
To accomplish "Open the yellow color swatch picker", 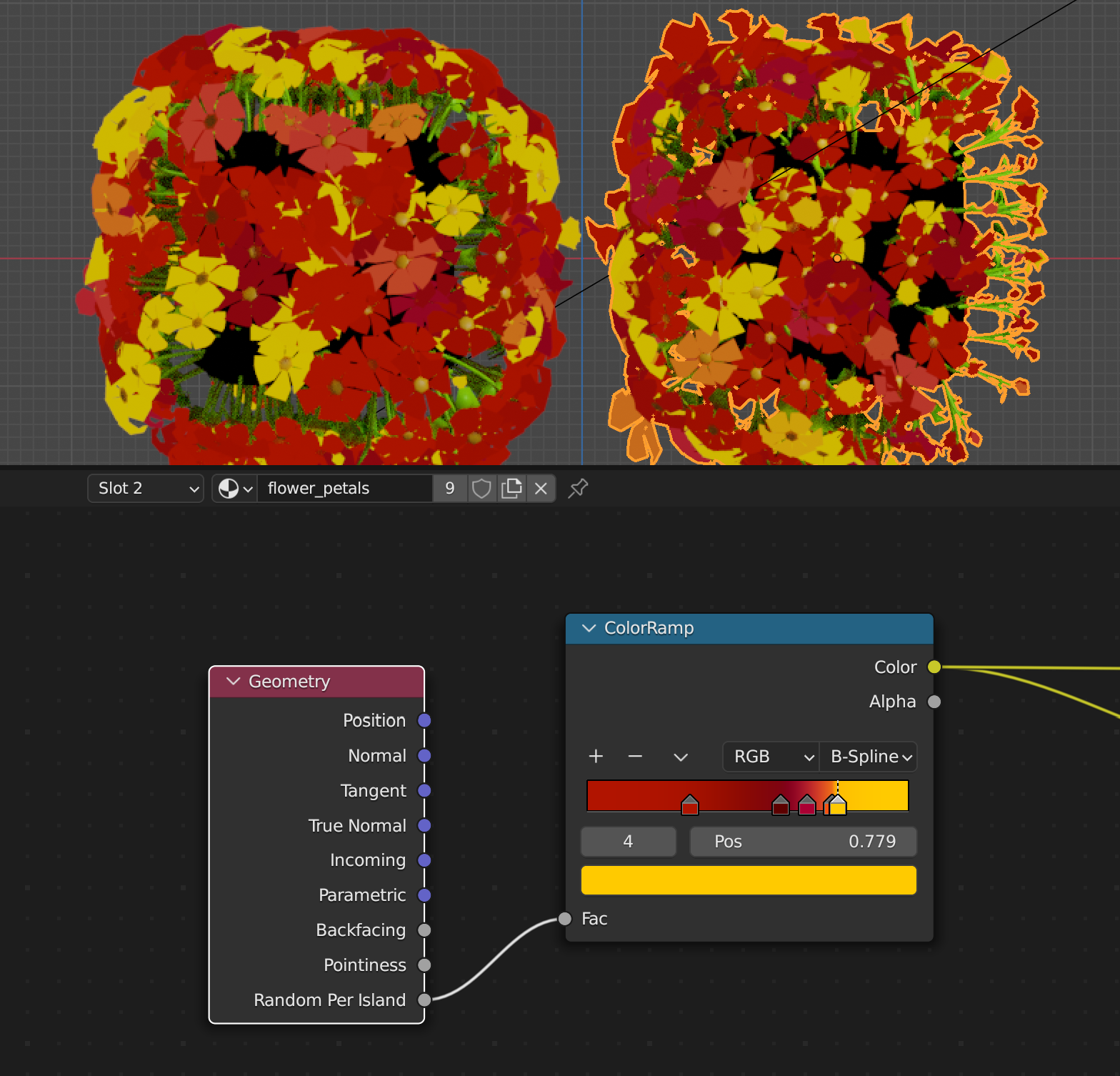I will click(x=749, y=880).
